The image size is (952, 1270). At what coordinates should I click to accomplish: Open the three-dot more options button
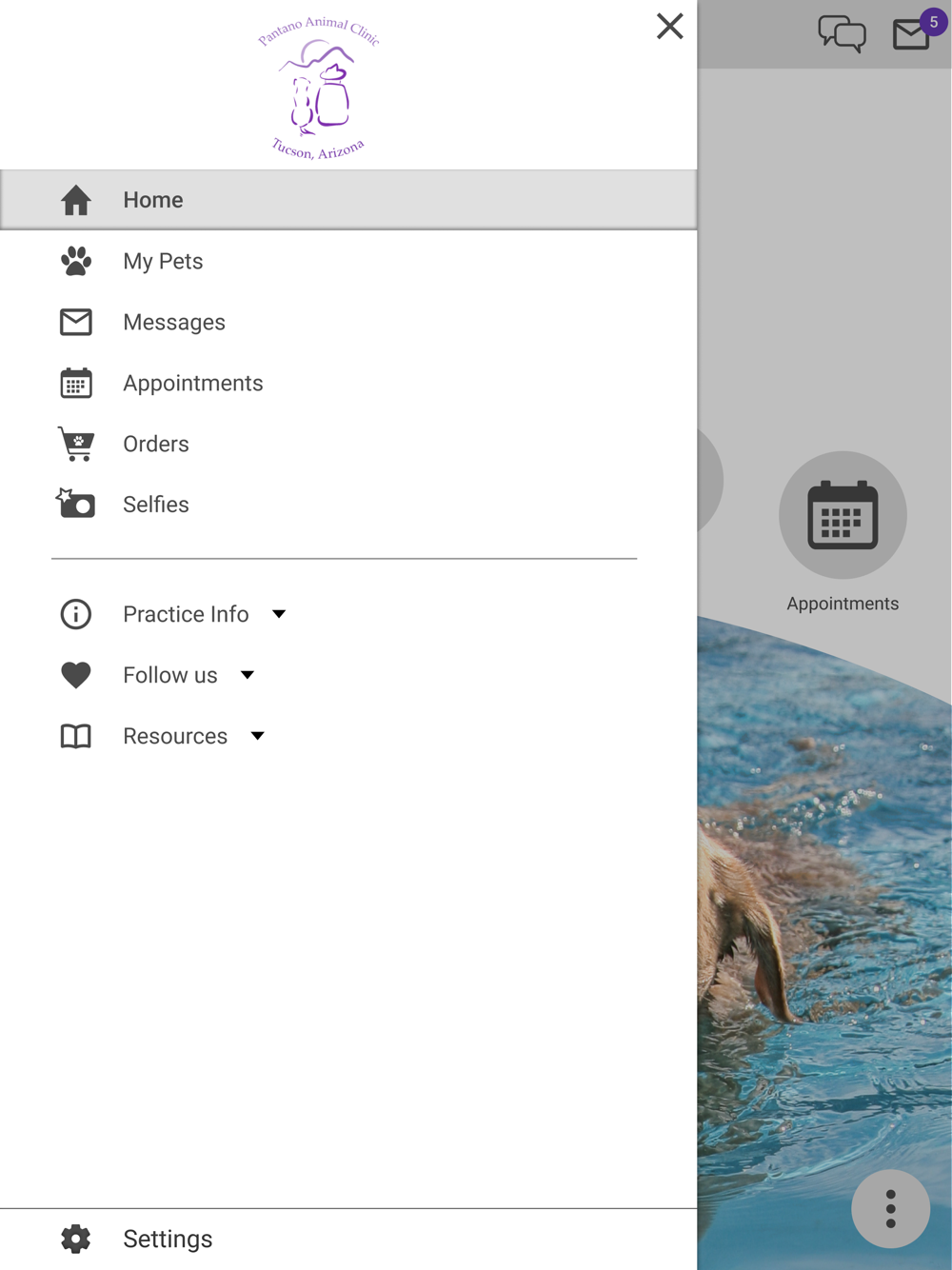[x=891, y=1209]
